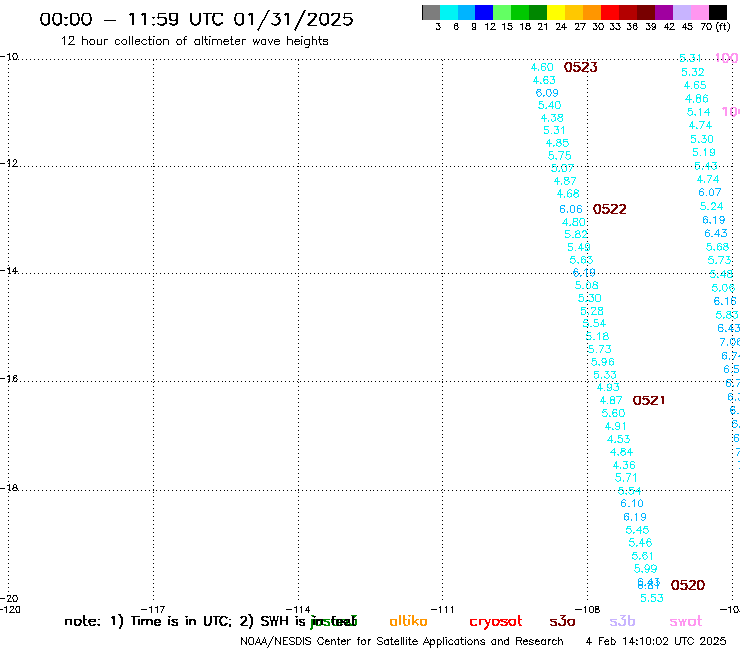Click the s3b satellite legend name

pos(622,621)
